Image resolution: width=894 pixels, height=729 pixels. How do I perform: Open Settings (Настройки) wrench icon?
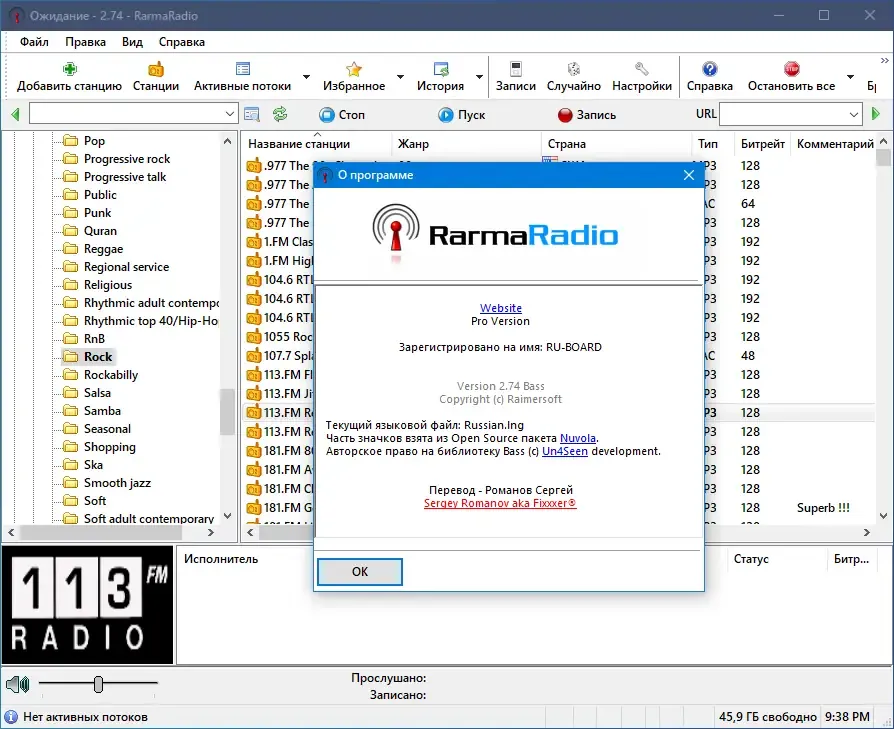(x=642, y=70)
